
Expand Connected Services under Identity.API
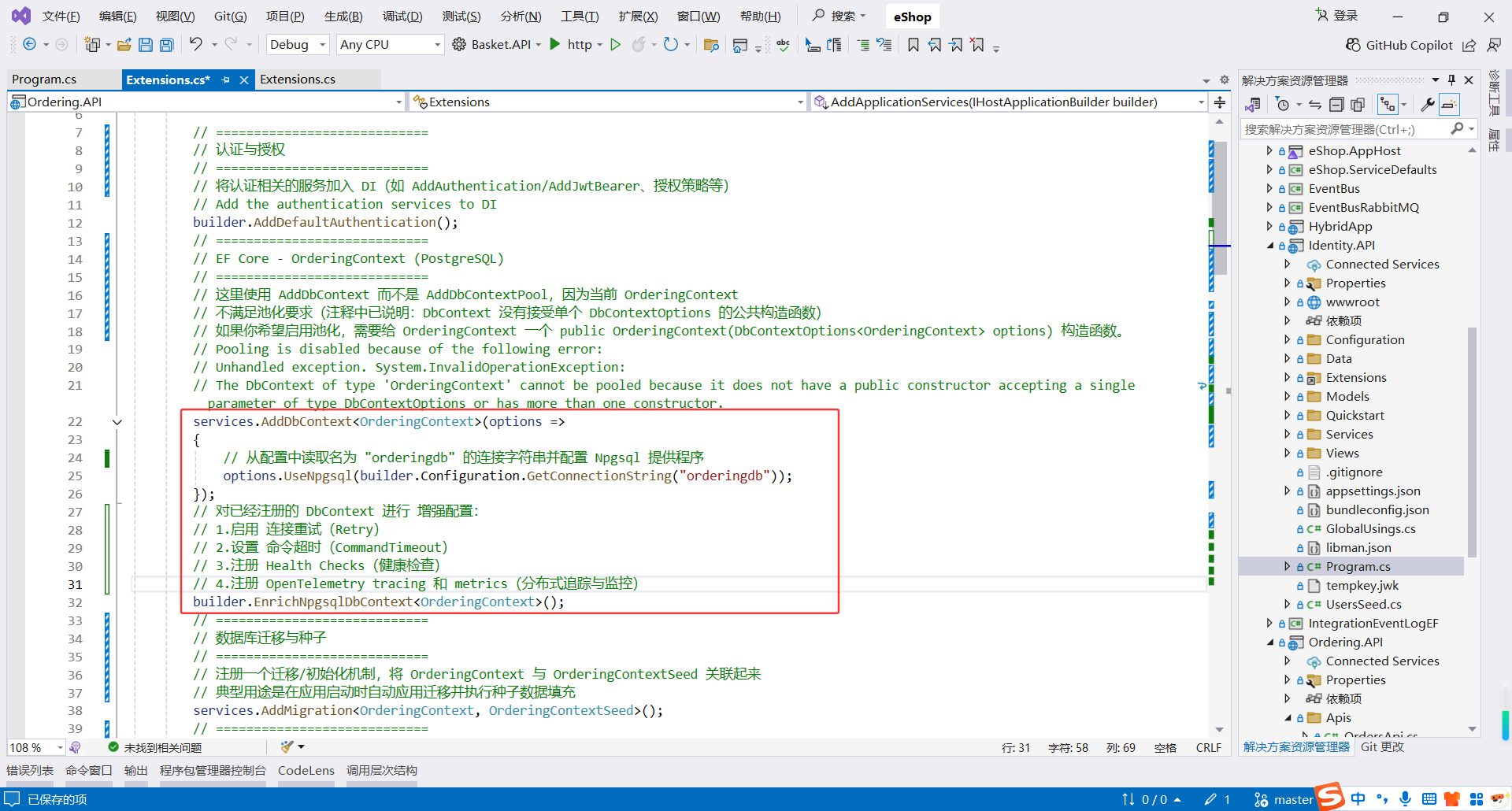point(1288,264)
